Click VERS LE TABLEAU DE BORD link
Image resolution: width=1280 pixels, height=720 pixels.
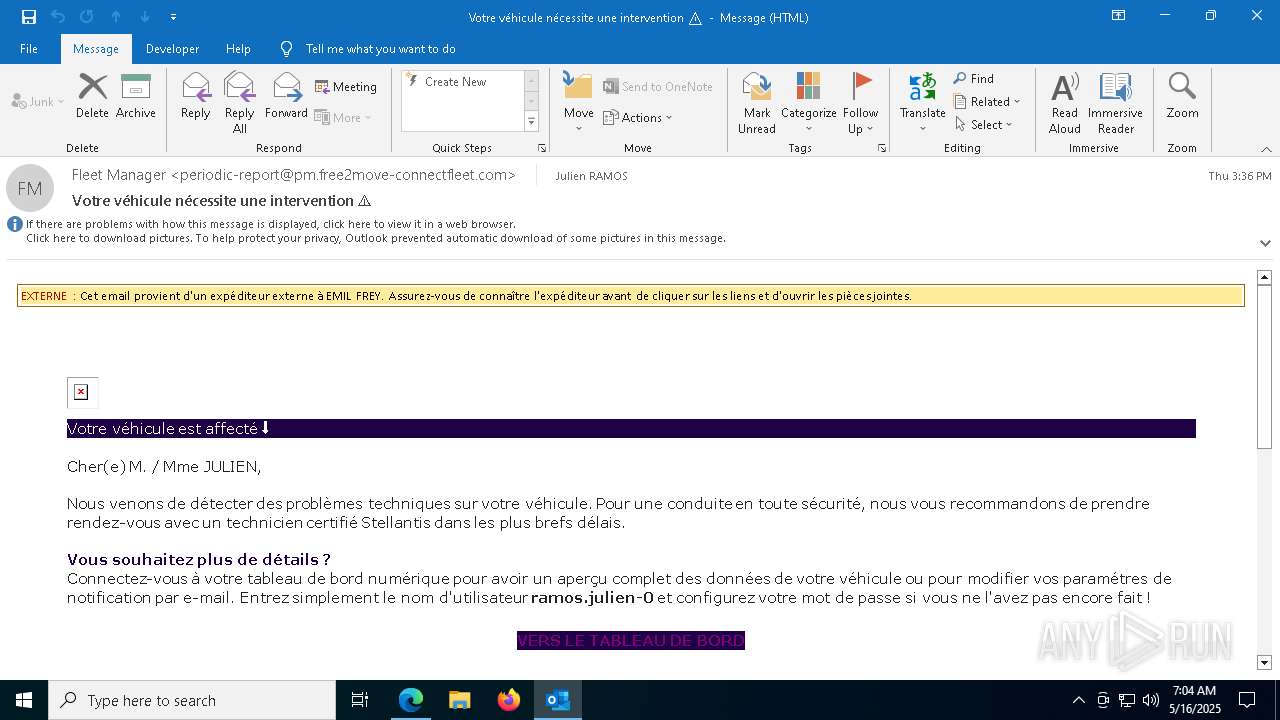pos(631,641)
